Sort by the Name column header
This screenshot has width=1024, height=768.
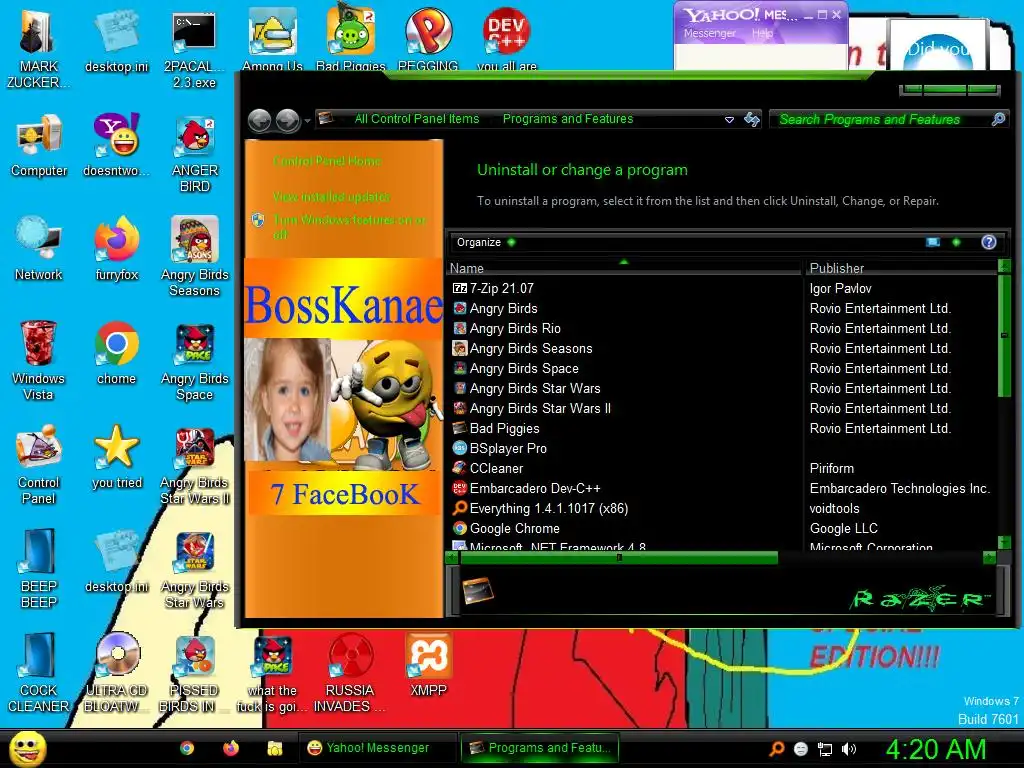[624, 268]
